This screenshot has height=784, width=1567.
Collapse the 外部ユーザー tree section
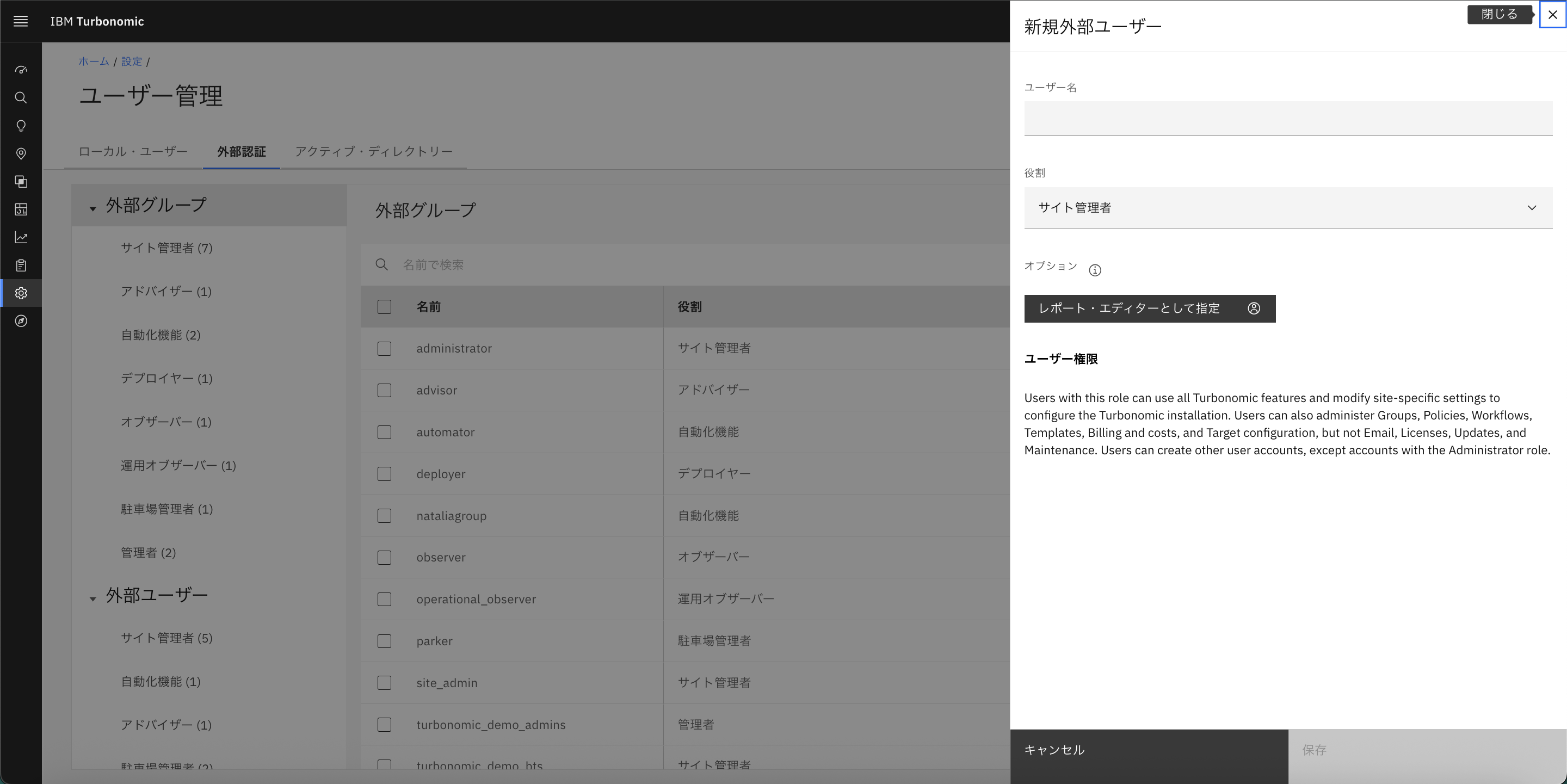(92, 598)
